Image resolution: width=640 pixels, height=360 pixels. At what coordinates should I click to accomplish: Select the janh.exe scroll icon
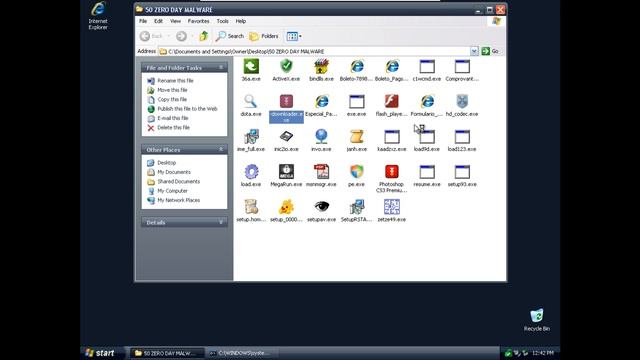coord(357,137)
